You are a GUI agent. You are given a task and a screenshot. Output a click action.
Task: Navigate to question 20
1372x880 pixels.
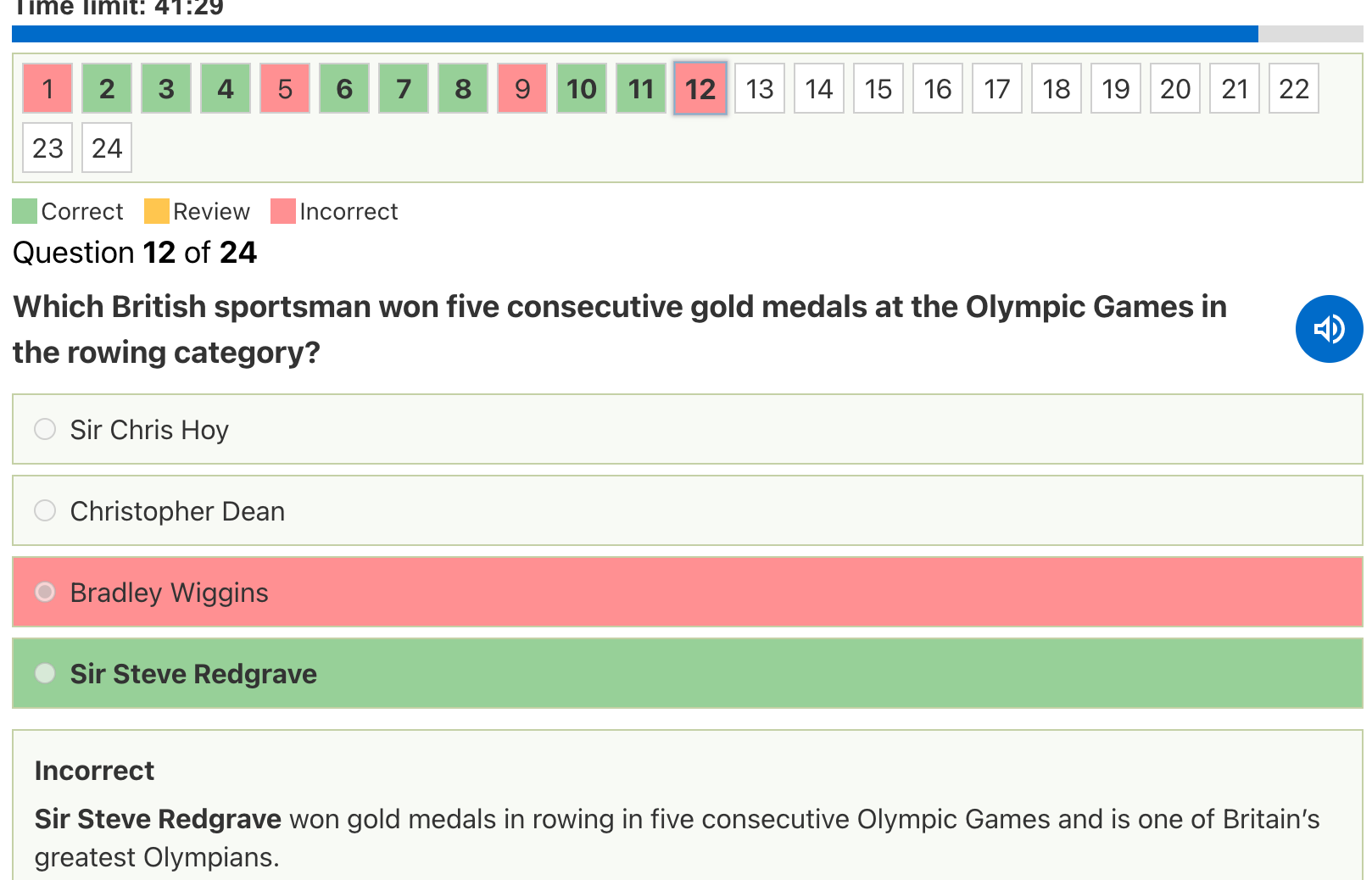1175,88
